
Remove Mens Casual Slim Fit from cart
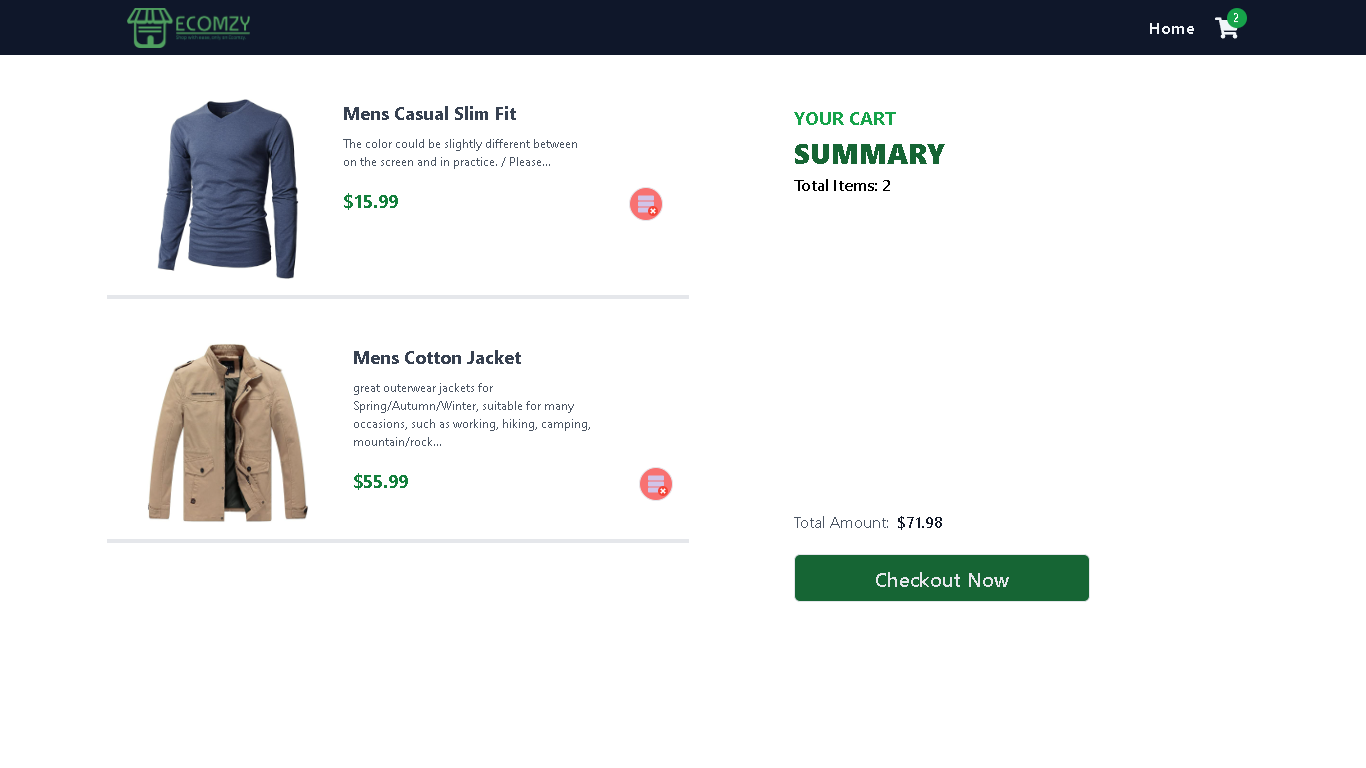645,204
